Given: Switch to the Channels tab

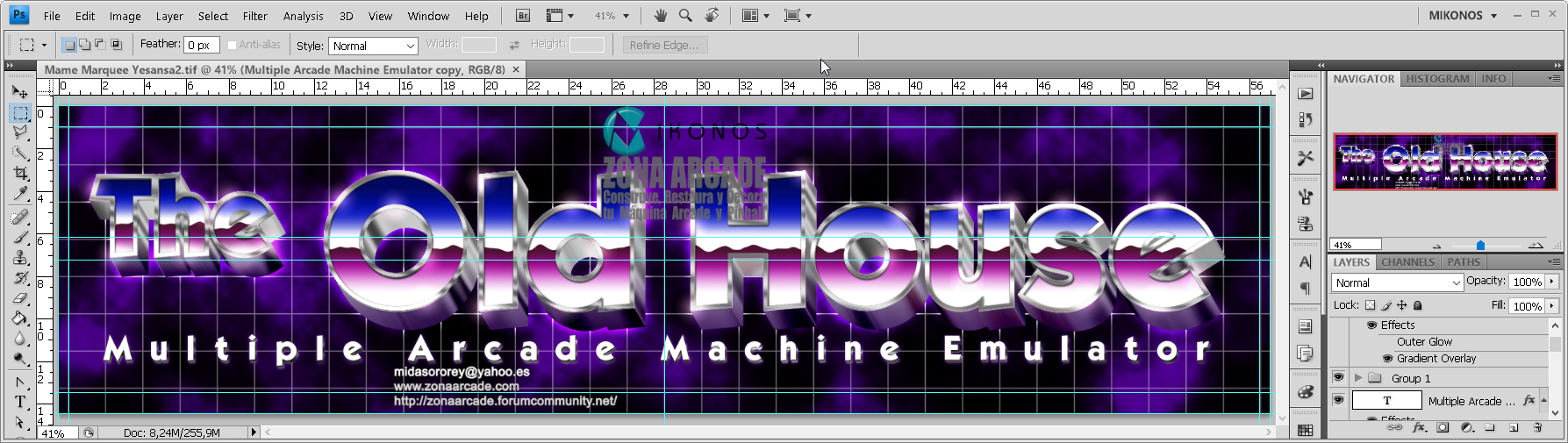Looking at the screenshot, I should click(1407, 261).
